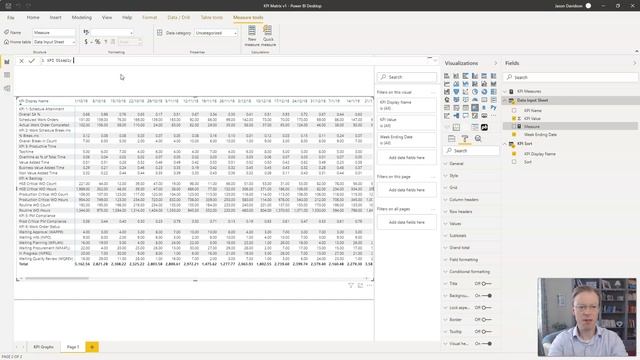Switch to the Table tools tab
This screenshot has height=360, width=640.
pos(211,18)
